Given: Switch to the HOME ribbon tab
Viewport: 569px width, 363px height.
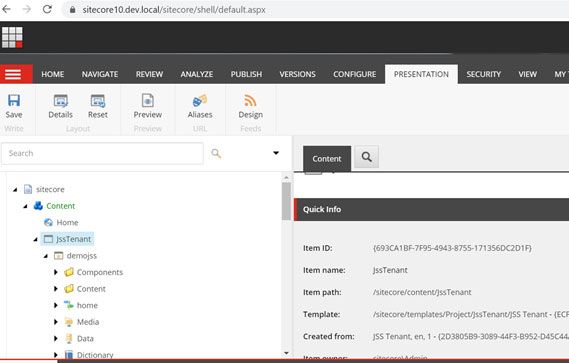Looking at the screenshot, I should point(53,74).
